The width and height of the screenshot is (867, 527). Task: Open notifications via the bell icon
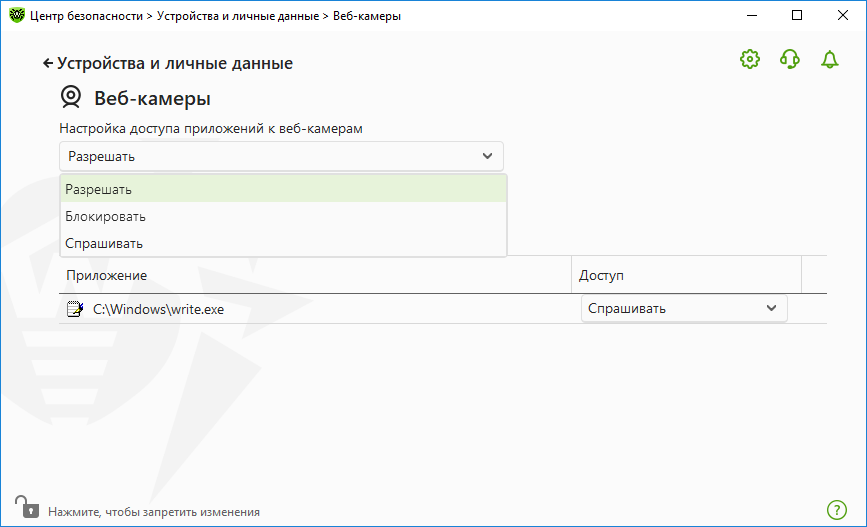coord(829,59)
